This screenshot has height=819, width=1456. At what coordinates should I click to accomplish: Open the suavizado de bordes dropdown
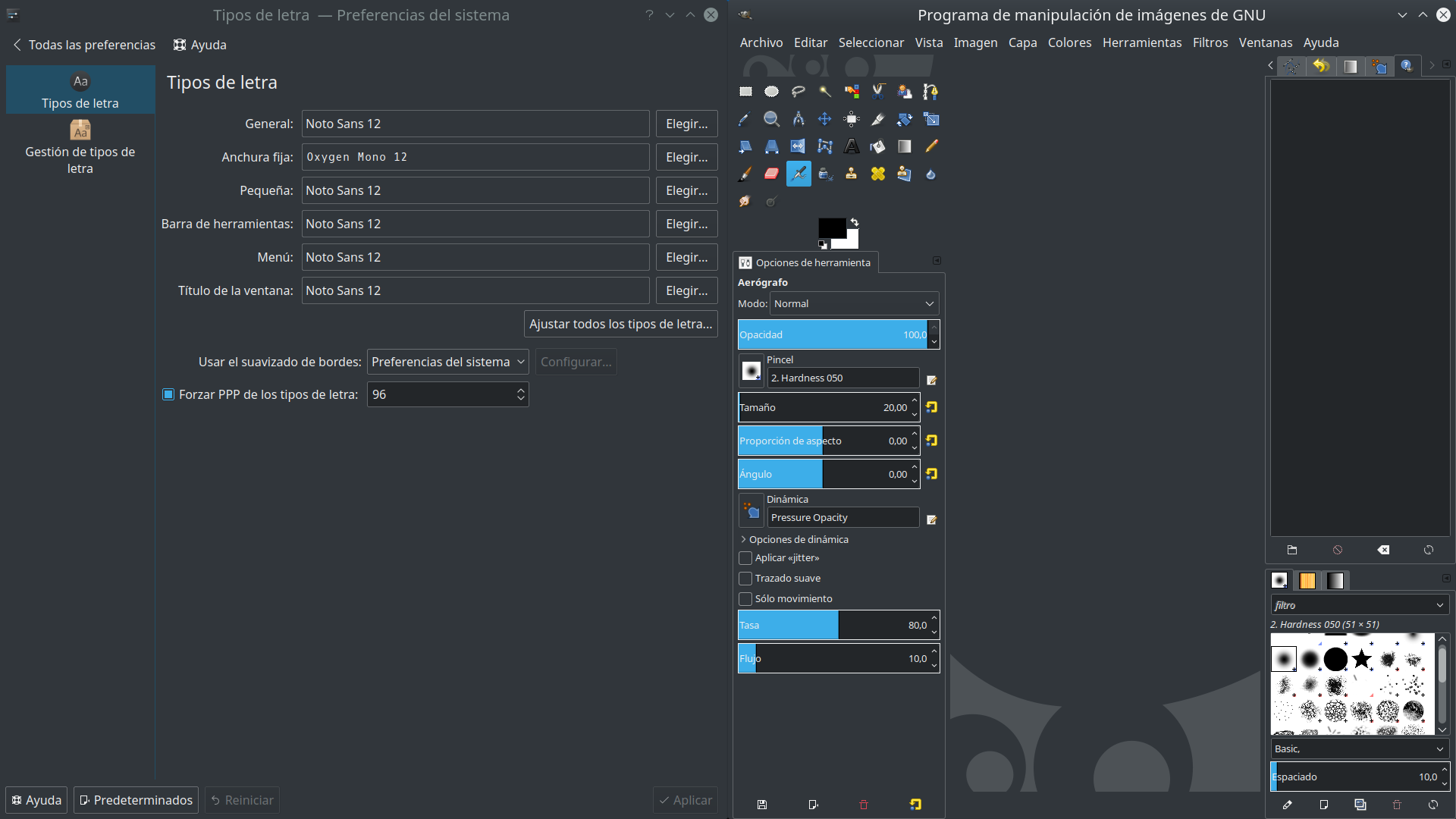coord(447,362)
